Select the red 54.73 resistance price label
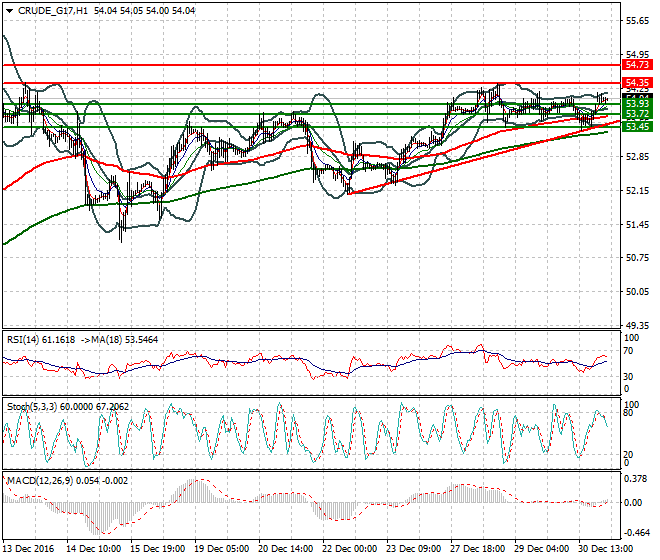The height and width of the screenshot is (560, 660). 637,65
